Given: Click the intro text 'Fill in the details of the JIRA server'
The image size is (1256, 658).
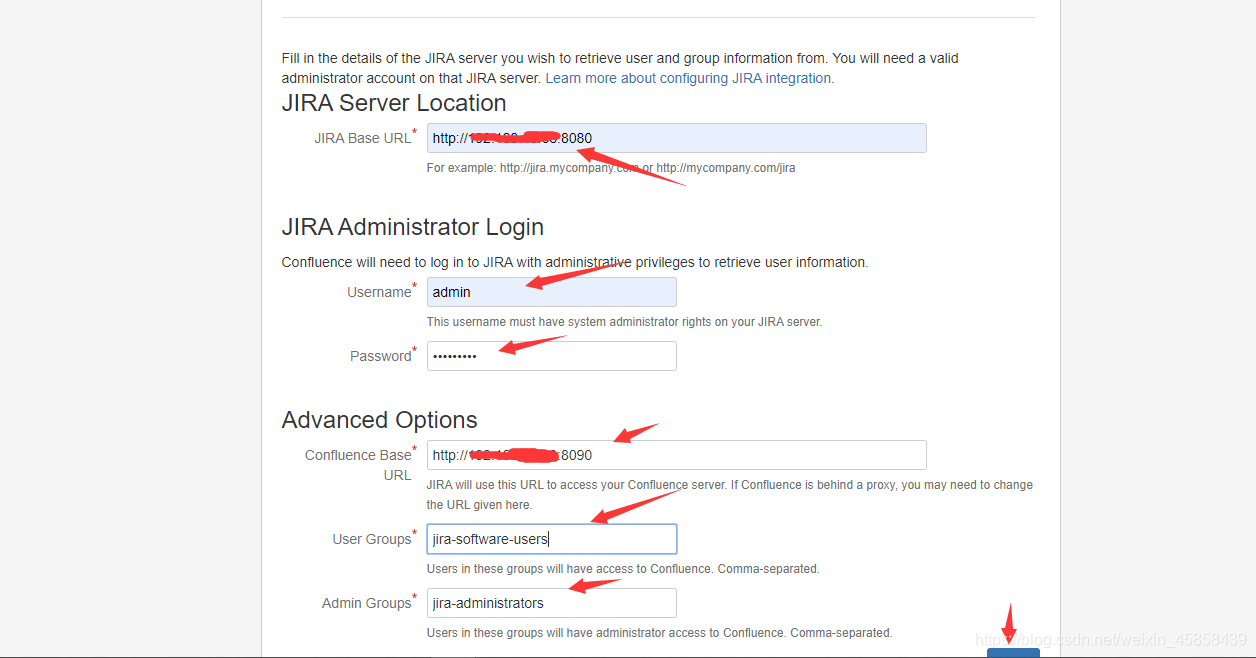Looking at the screenshot, I should tap(620, 68).
